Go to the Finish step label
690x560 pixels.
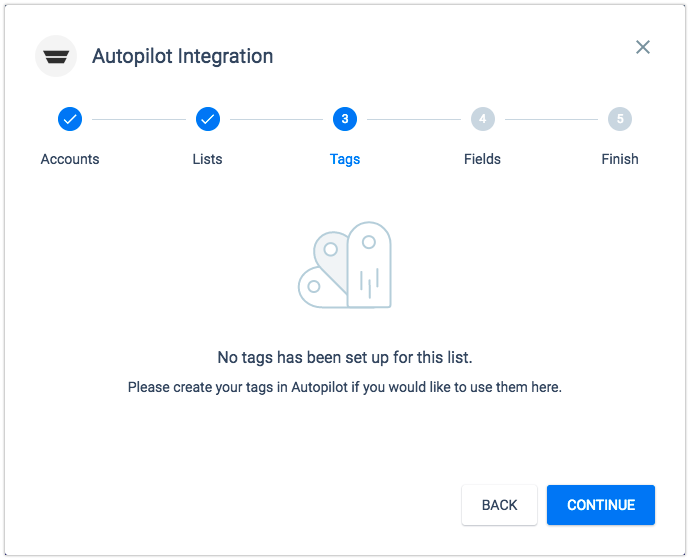(x=620, y=159)
